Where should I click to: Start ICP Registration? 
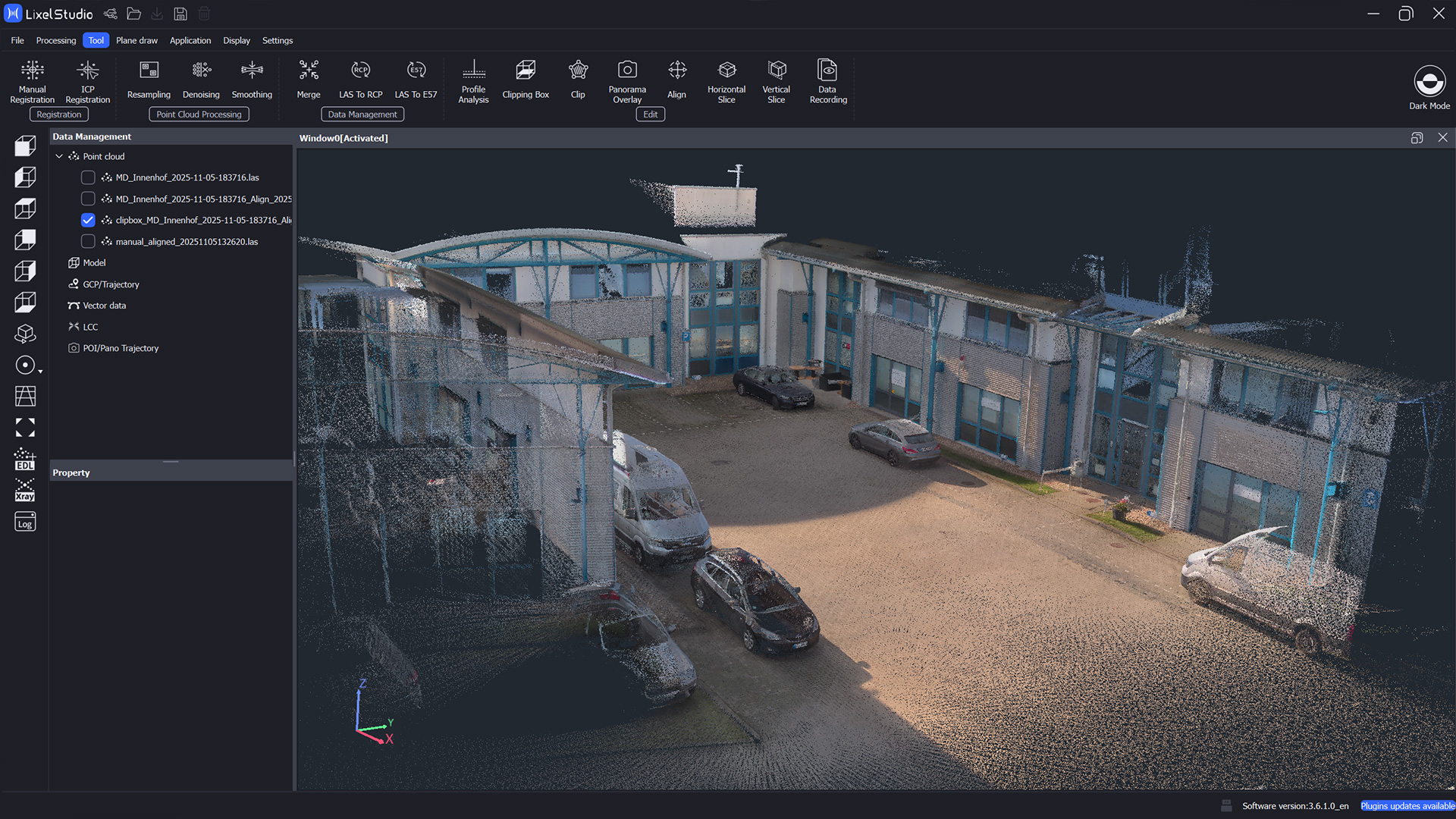coord(87,80)
